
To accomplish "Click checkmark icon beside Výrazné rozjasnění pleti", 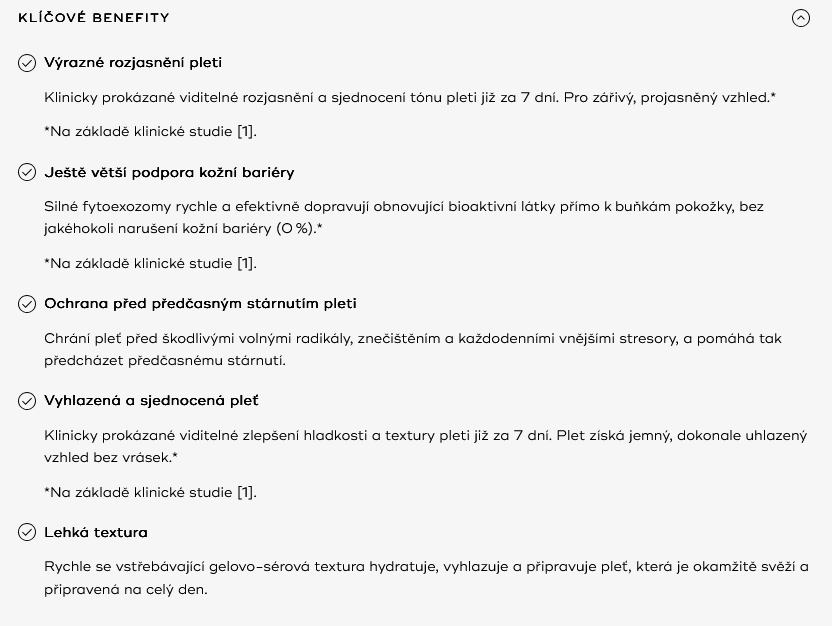I will point(27,63).
